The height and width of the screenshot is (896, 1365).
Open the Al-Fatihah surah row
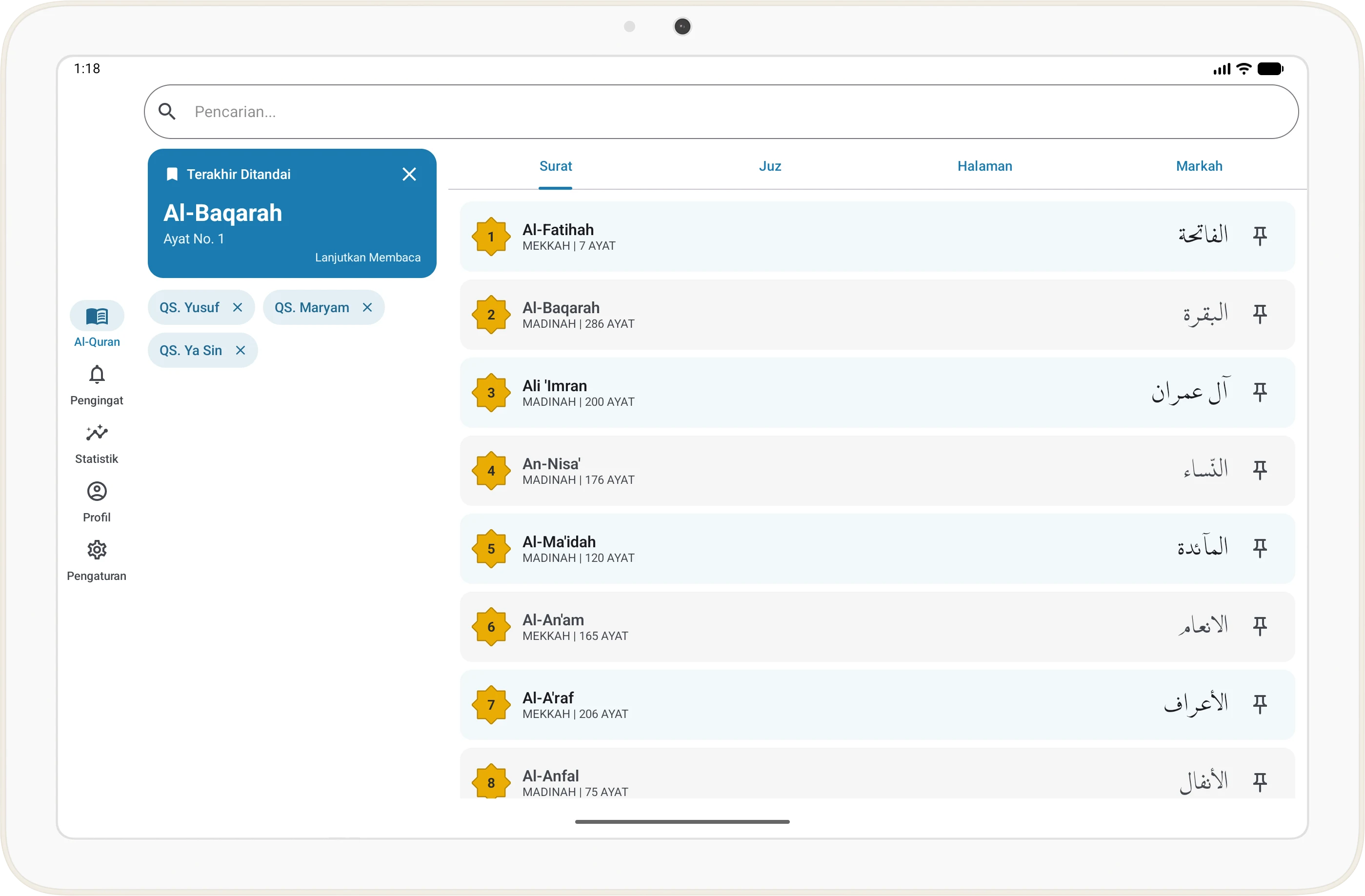click(x=878, y=236)
